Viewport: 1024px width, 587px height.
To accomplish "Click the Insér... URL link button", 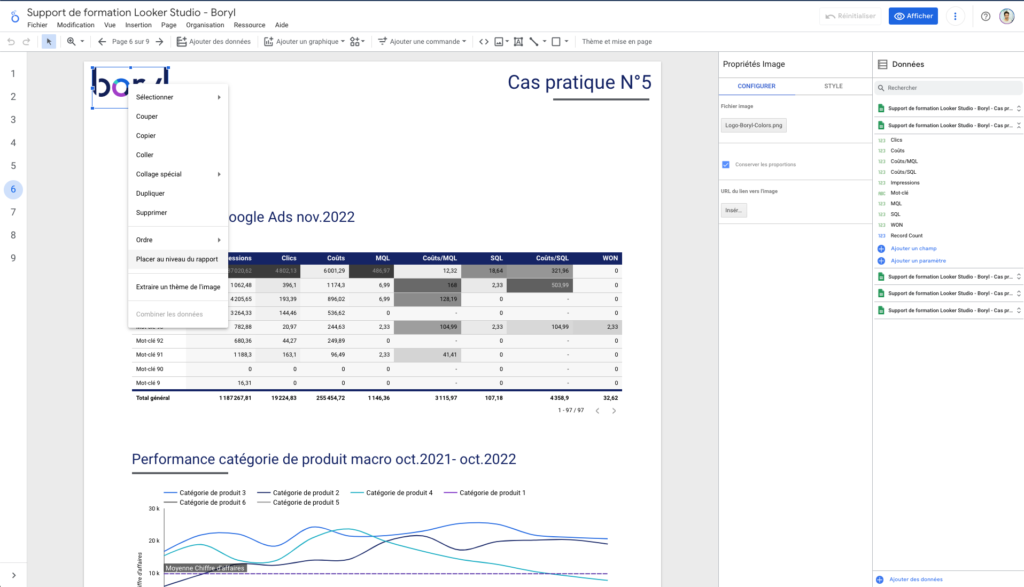I will [733, 210].
